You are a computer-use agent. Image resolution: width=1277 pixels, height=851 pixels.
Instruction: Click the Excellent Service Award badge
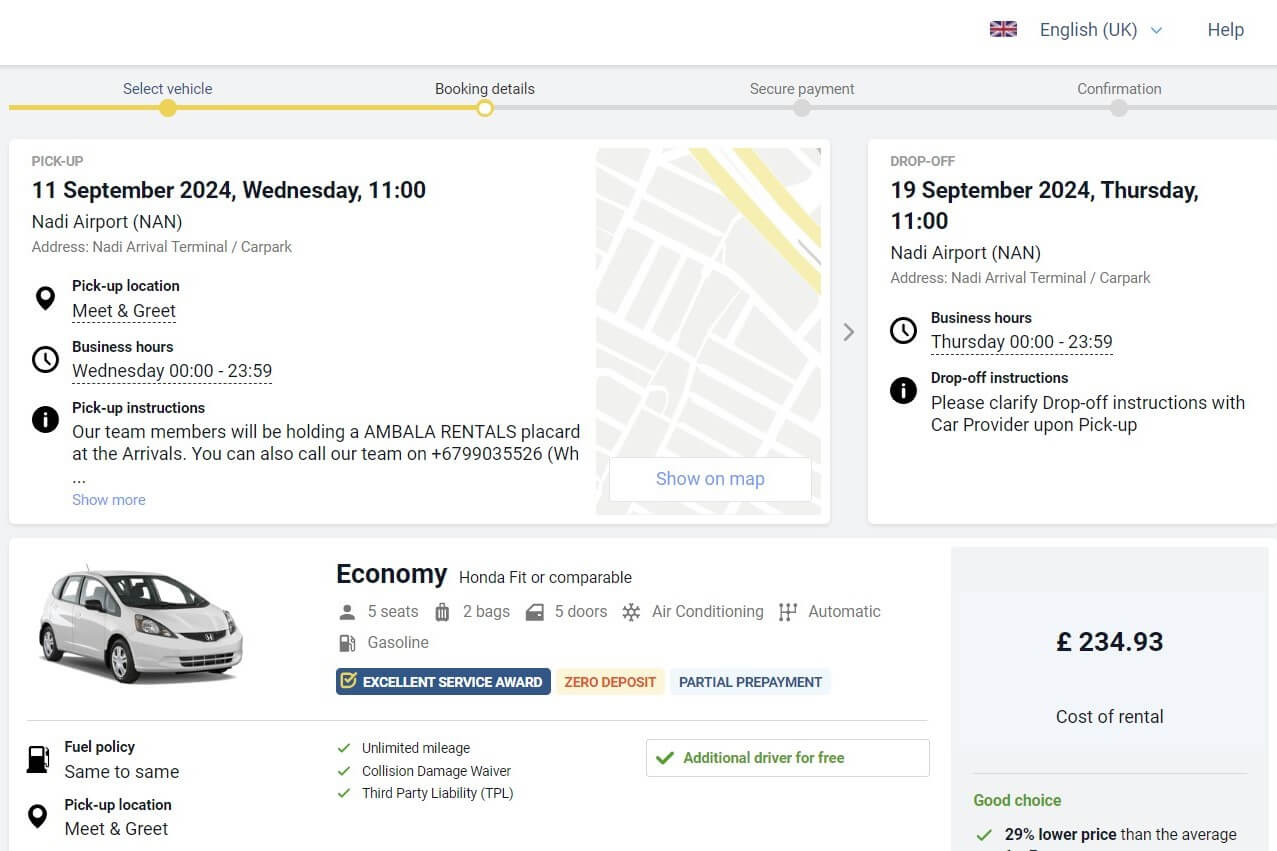[x=443, y=682]
